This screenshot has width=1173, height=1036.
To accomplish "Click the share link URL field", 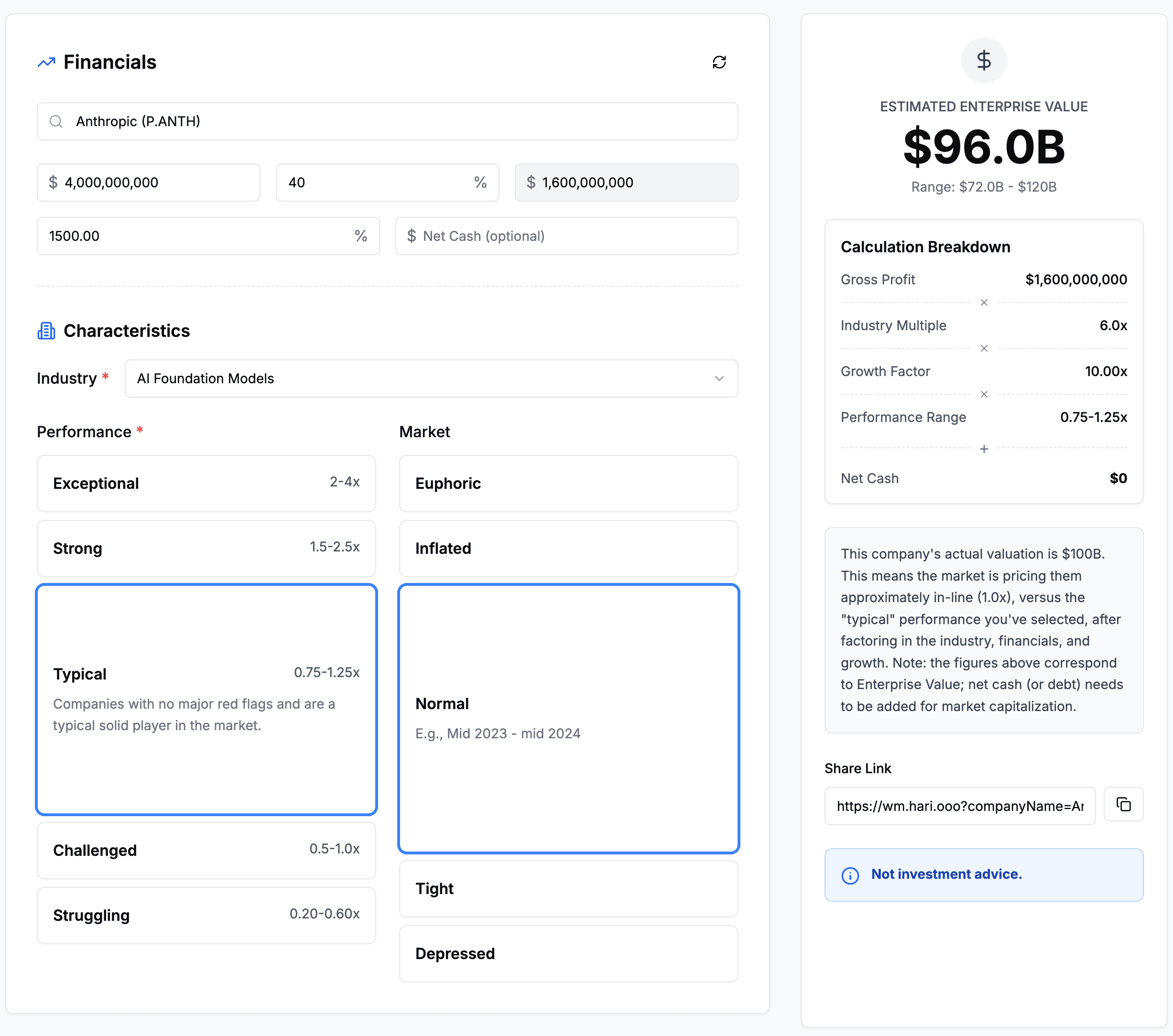I will [959, 806].
